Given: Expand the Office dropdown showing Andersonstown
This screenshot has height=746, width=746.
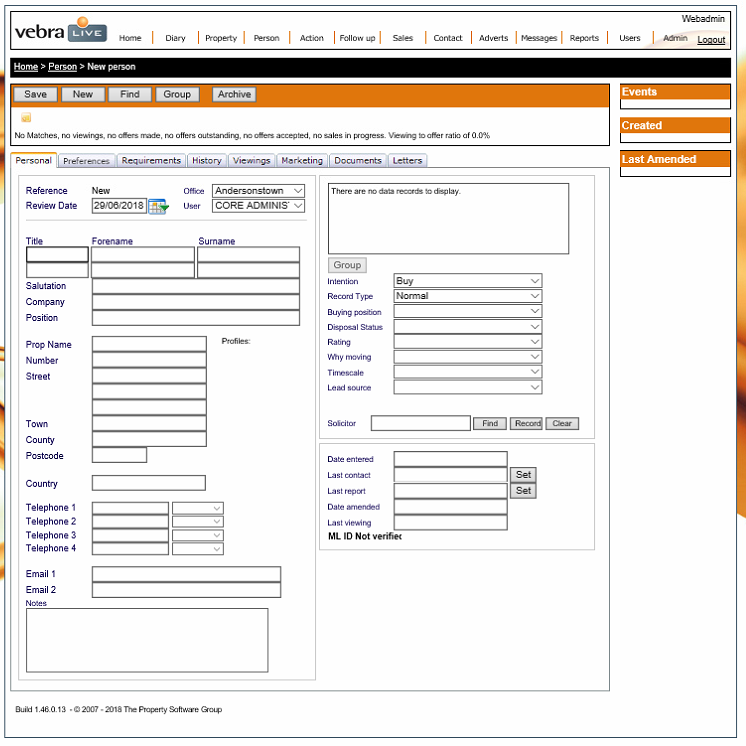Looking at the screenshot, I should [258, 191].
